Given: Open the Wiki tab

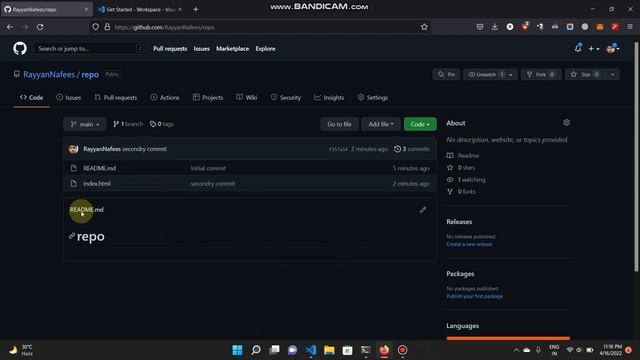Looking at the screenshot, I should click(247, 98).
